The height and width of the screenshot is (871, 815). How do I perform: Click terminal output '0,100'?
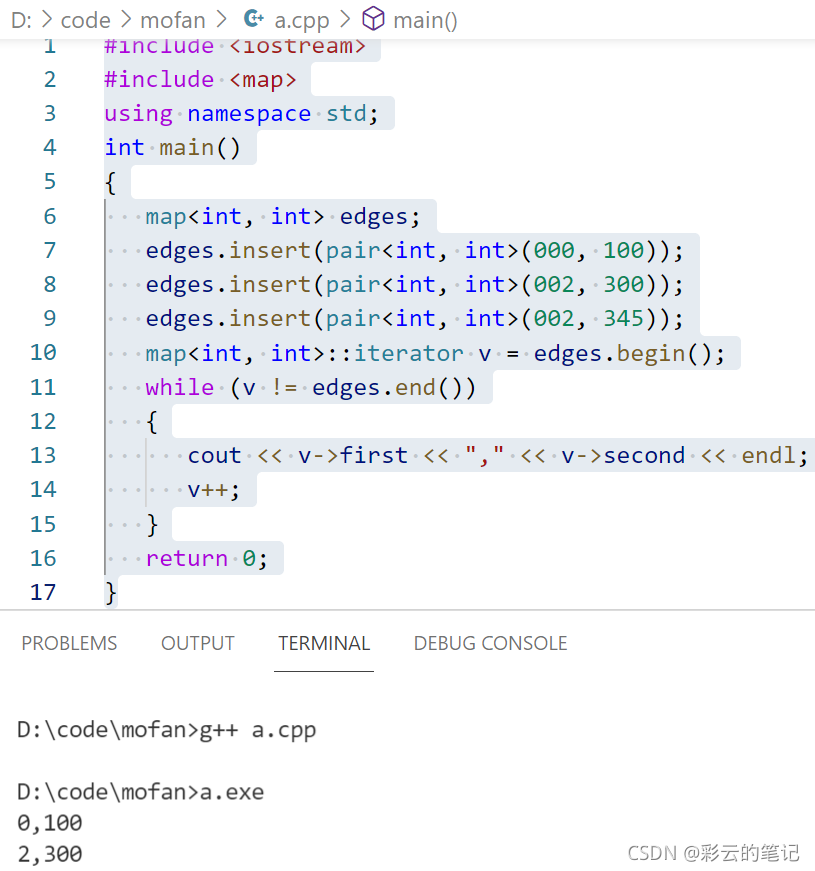[x=50, y=823]
